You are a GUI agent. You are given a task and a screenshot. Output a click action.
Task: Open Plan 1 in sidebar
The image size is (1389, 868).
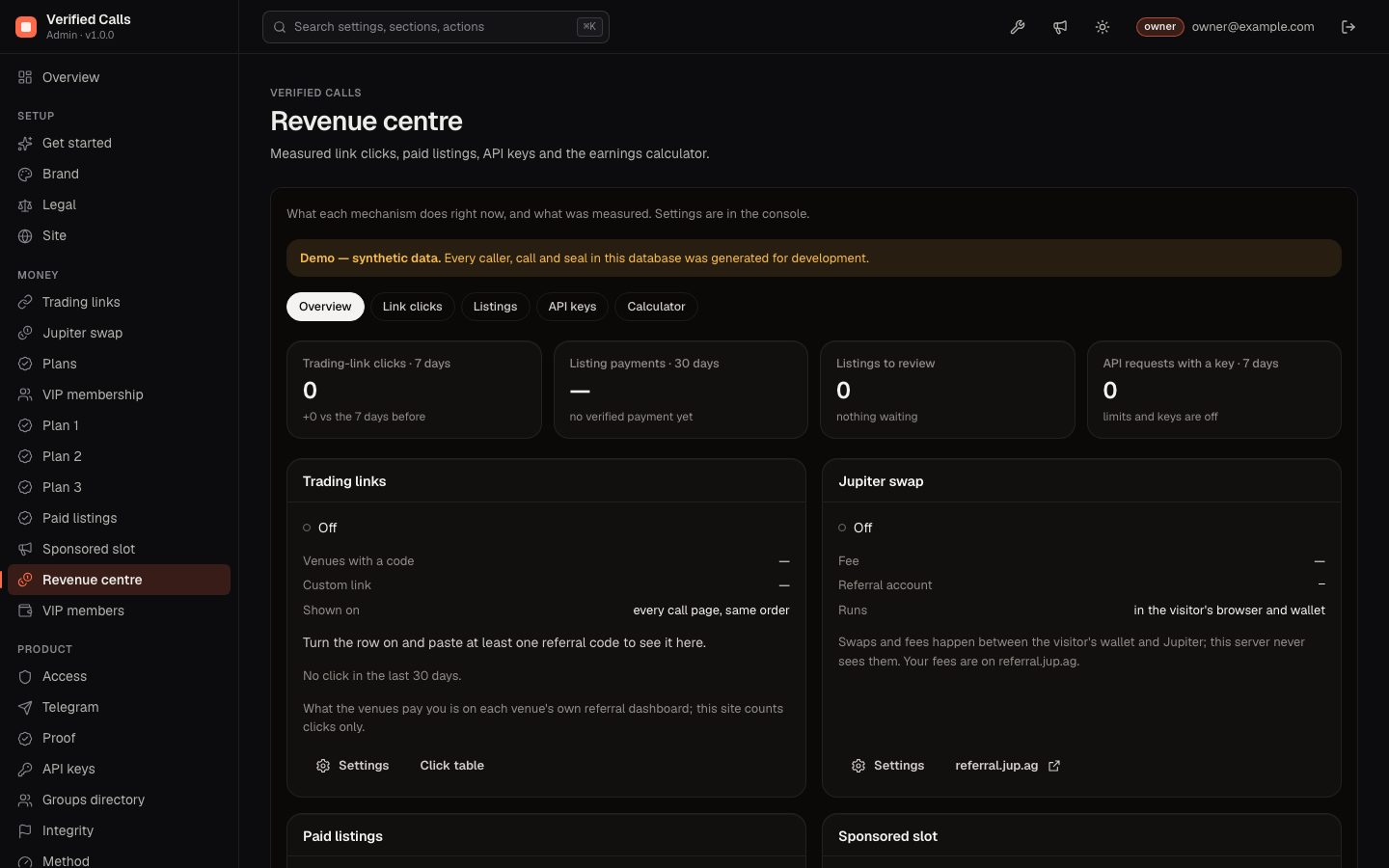coord(120,425)
